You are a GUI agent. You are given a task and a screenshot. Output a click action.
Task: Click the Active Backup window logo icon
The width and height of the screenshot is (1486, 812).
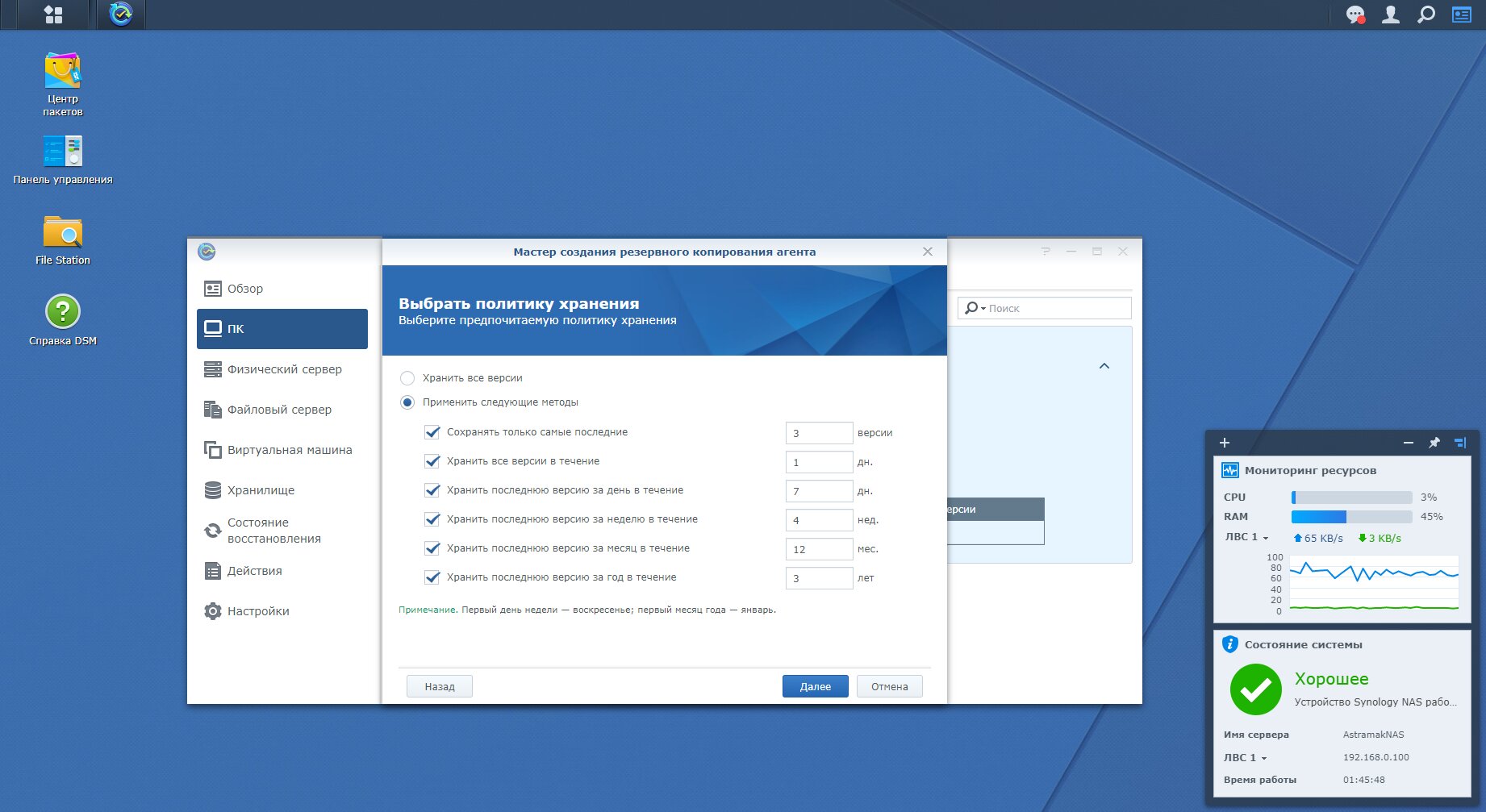pos(207,252)
